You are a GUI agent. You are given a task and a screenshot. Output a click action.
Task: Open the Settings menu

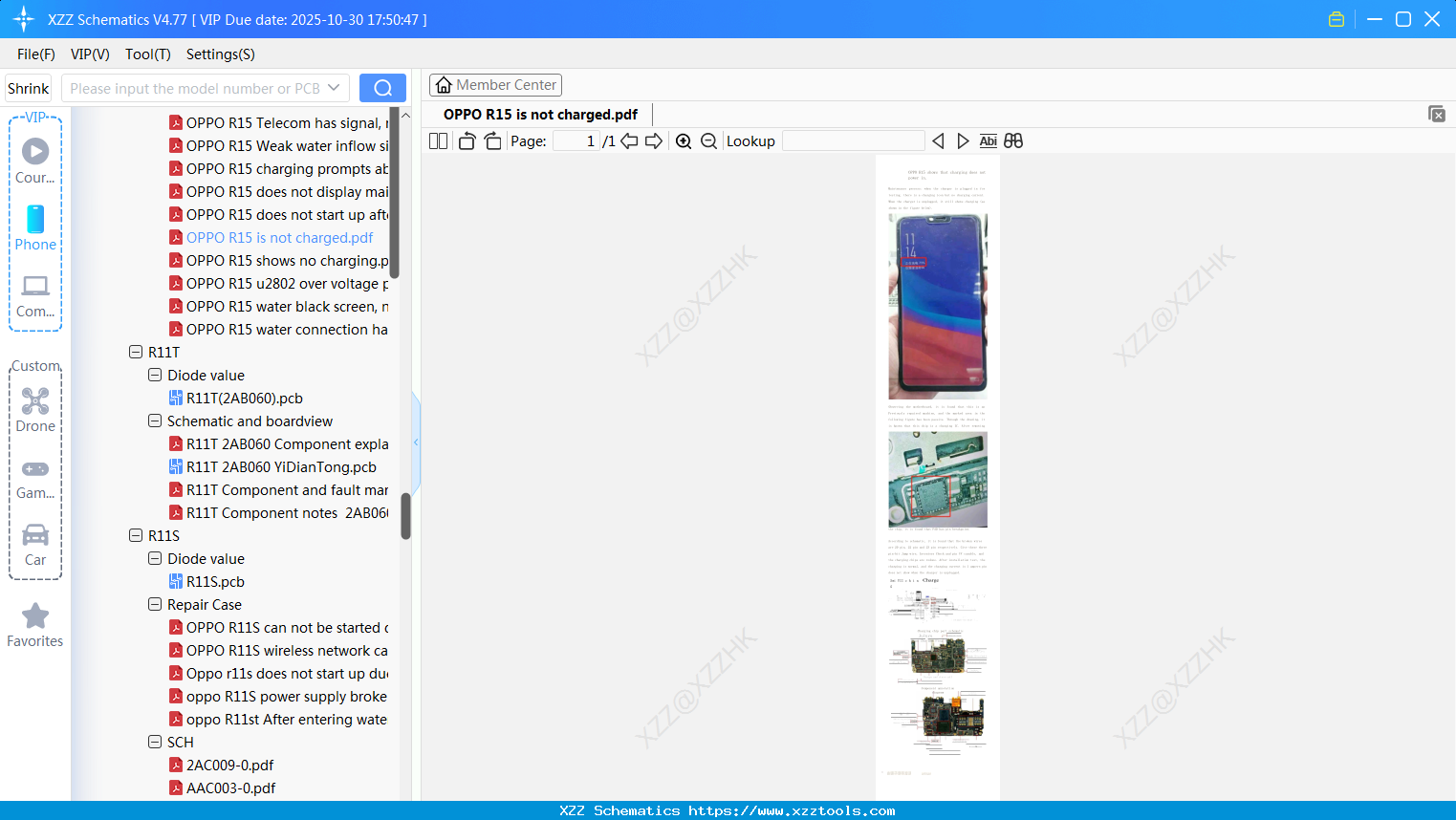click(221, 54)
